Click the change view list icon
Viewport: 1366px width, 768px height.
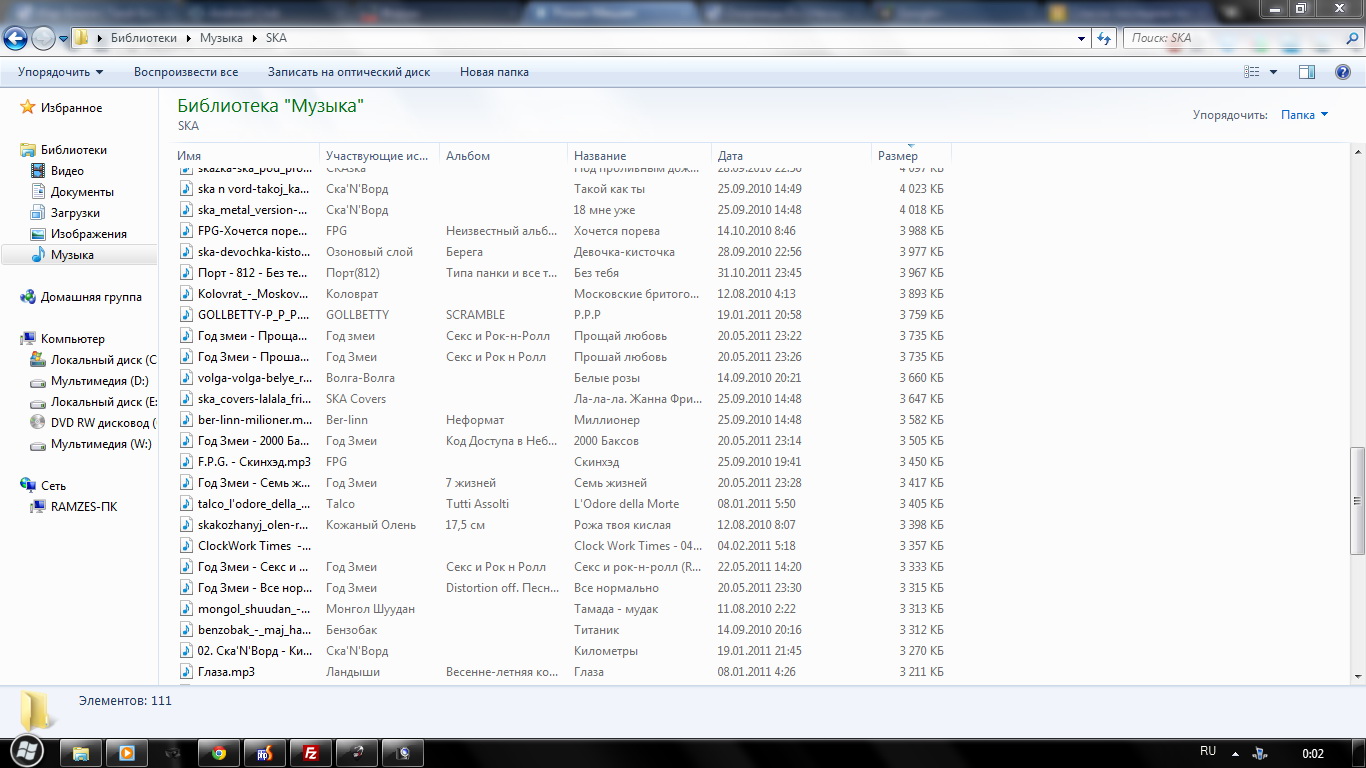pyautogui.click(x=1252, y=72)
